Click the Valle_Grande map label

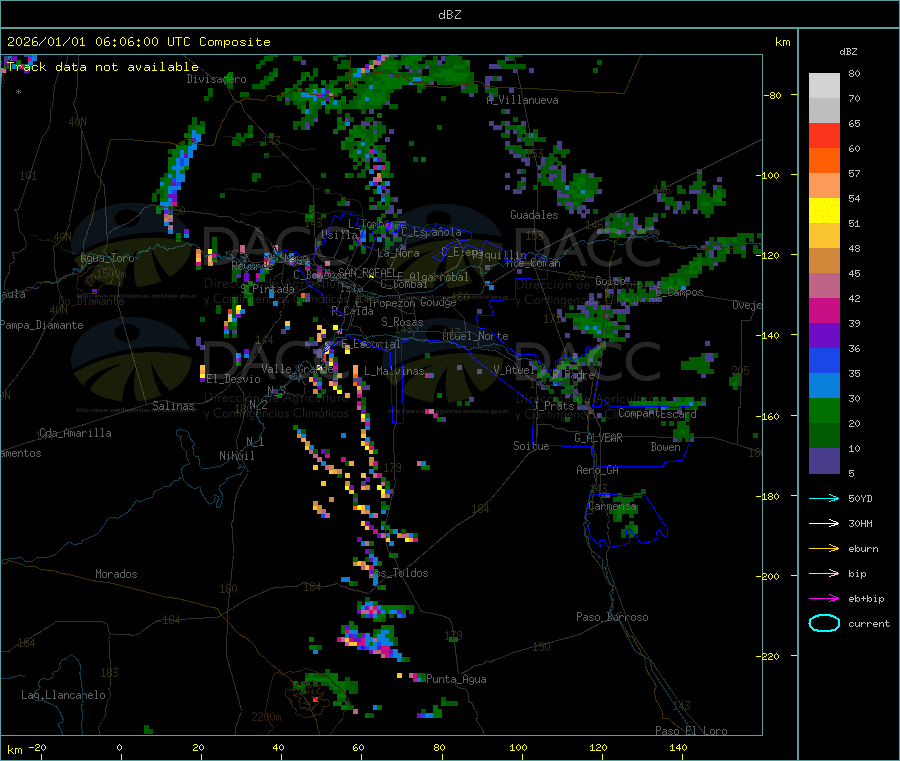(297, 369)
